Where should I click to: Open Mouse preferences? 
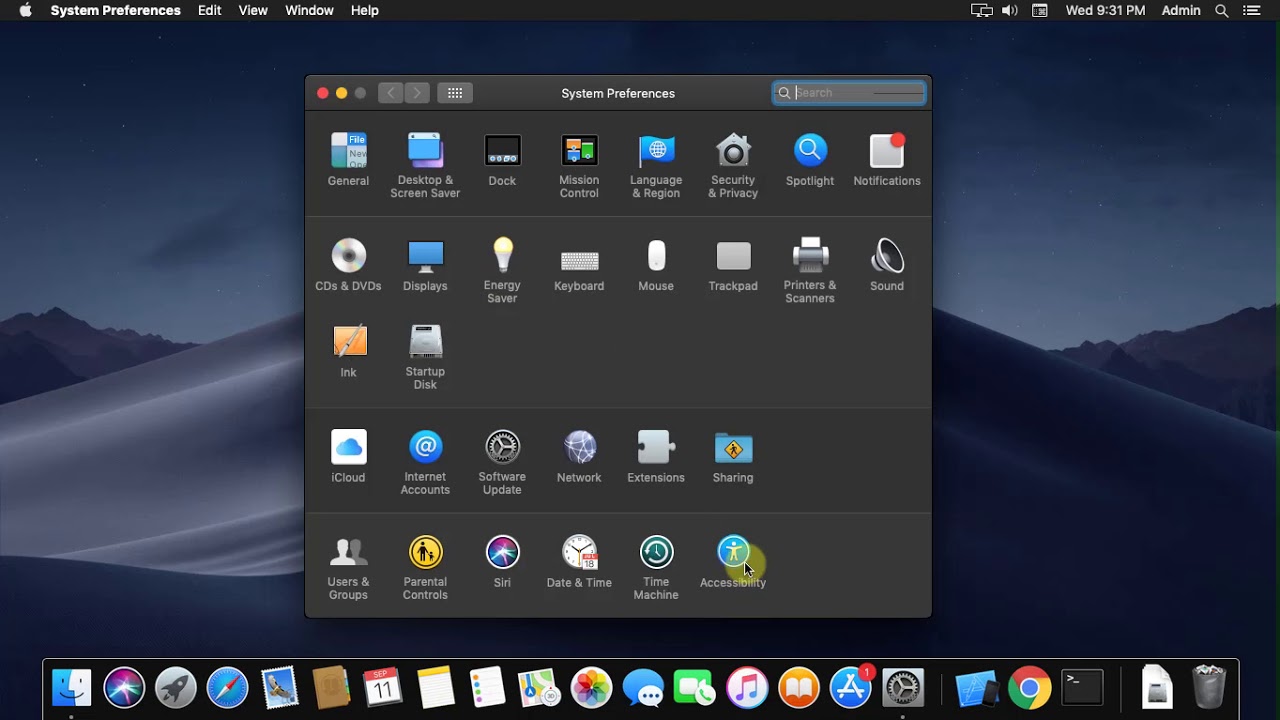(656, 265)
